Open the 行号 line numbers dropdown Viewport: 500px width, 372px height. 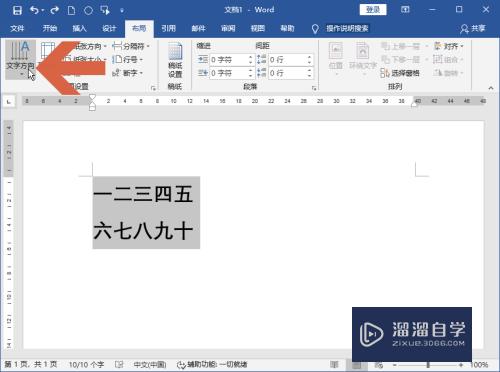pyautogui.click(x=128, y=60)
